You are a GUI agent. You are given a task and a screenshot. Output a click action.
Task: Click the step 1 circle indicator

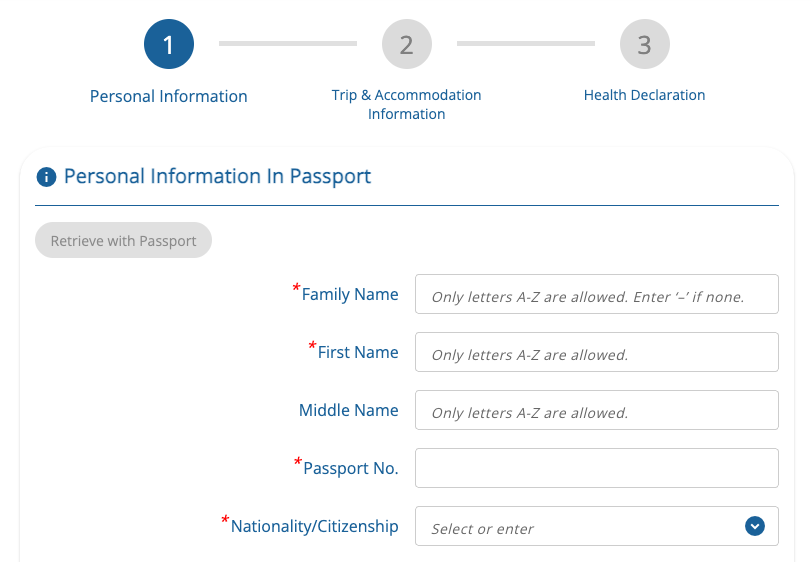click(x=168, y=45)
